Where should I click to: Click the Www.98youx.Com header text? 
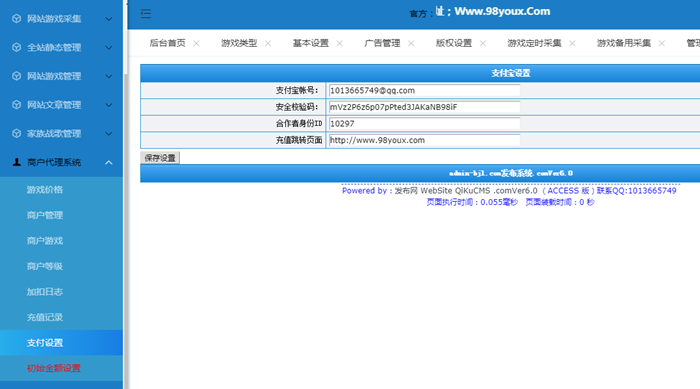pos(502,12)
